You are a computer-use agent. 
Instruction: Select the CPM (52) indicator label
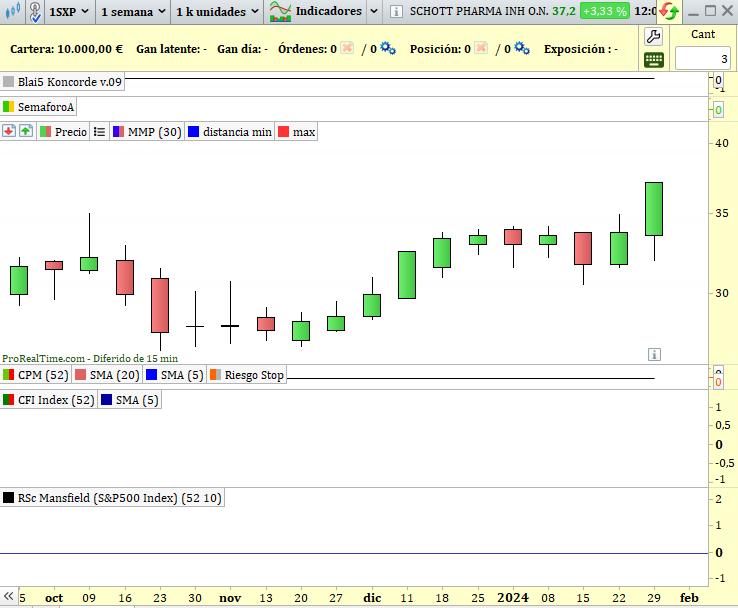coord(36,375)
